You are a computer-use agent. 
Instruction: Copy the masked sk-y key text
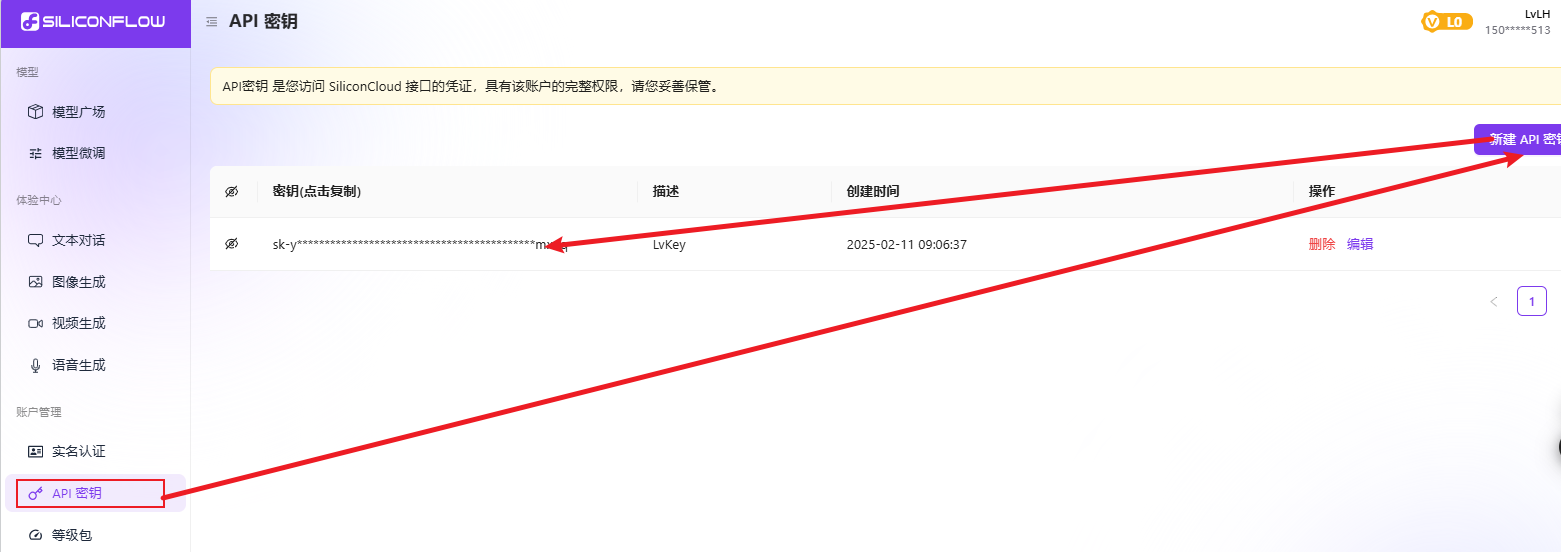tap(420, 244)
